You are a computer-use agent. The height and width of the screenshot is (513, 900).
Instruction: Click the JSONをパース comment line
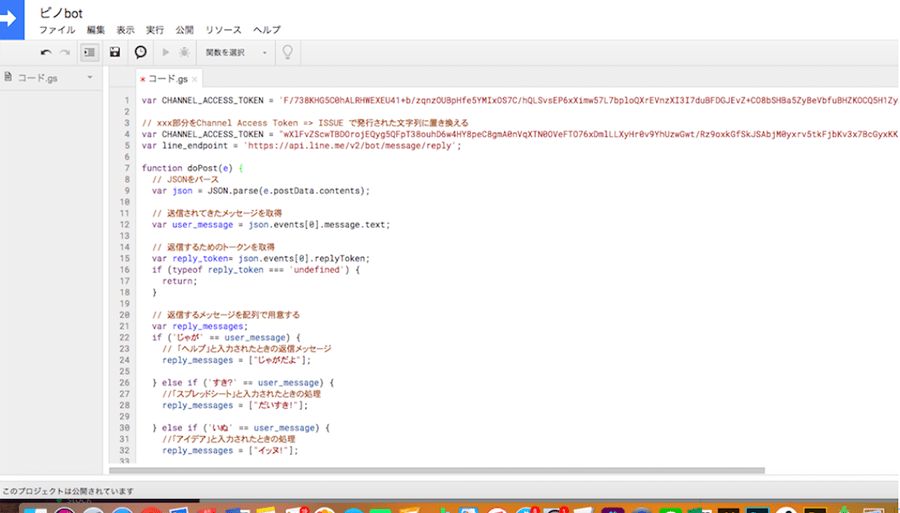click(x=185, y=179)
